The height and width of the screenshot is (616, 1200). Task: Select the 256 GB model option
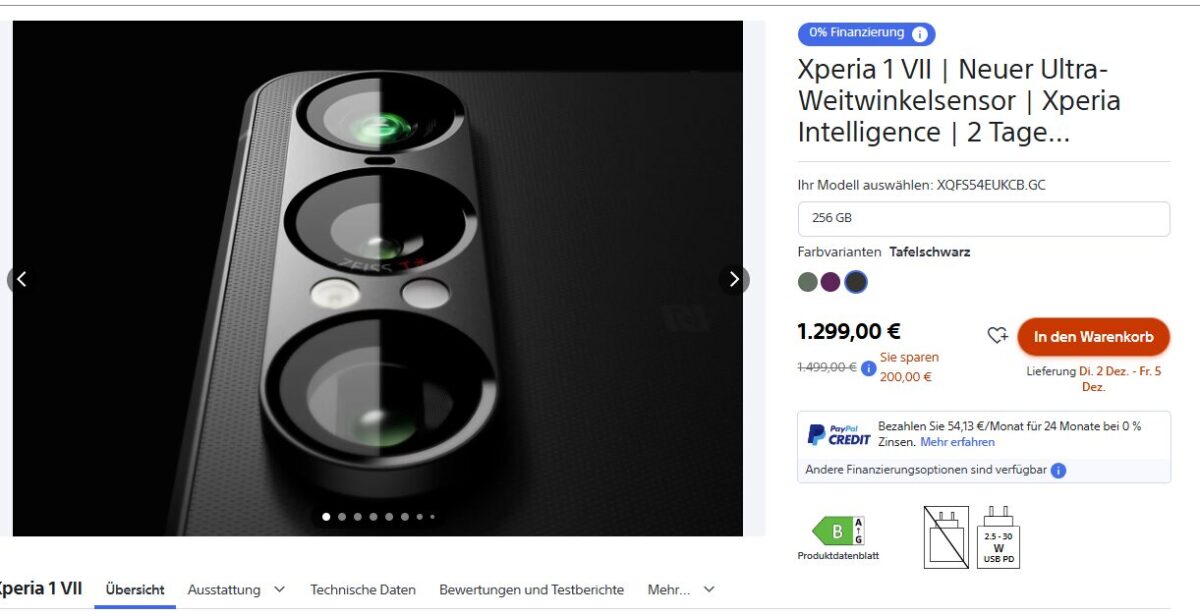tap(983, 218)
